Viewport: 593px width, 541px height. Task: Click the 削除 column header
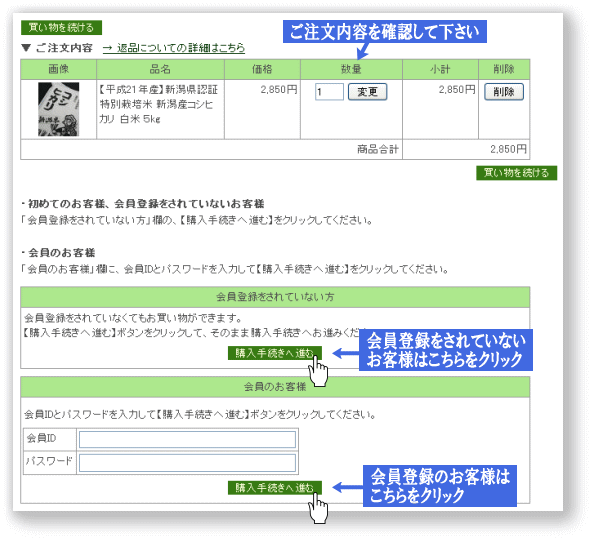(504, 69)
